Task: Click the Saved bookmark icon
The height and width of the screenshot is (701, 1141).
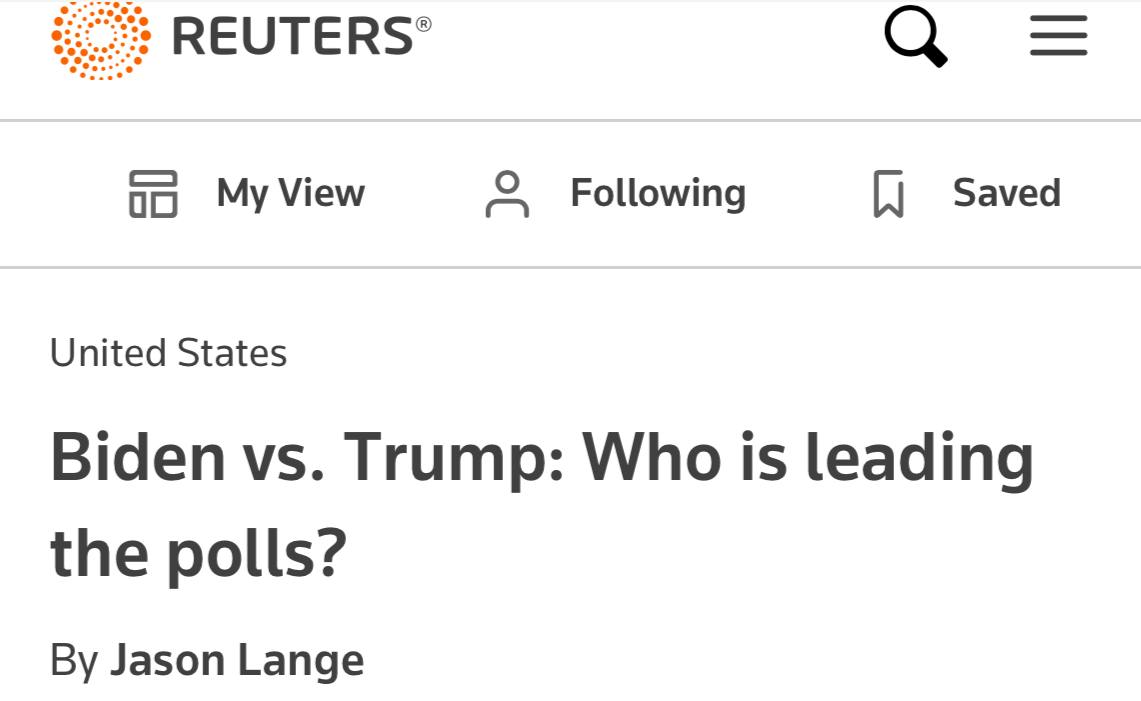Action: point(888,193)
